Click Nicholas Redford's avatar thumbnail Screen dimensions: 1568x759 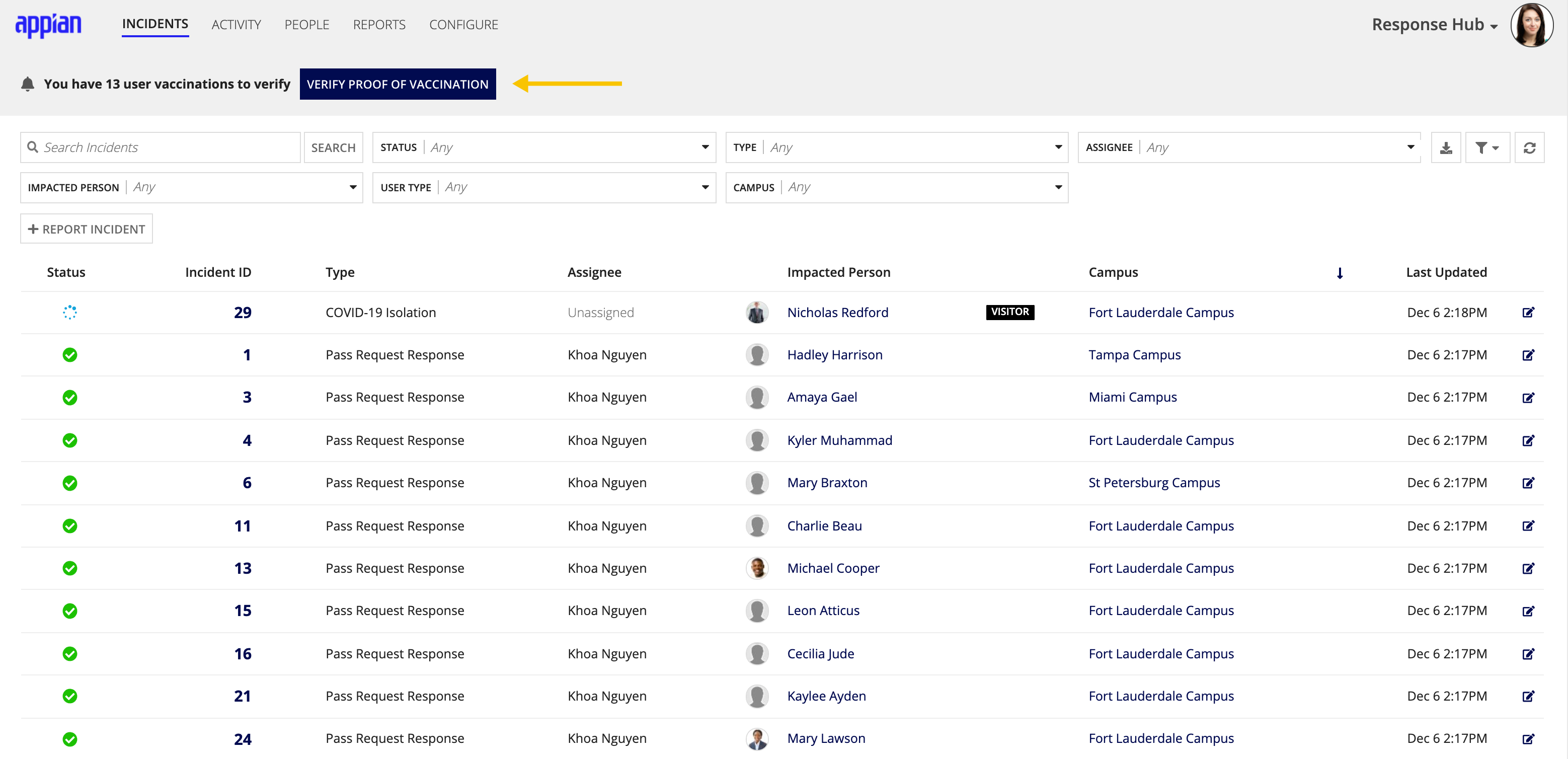[x=757, y=312]
